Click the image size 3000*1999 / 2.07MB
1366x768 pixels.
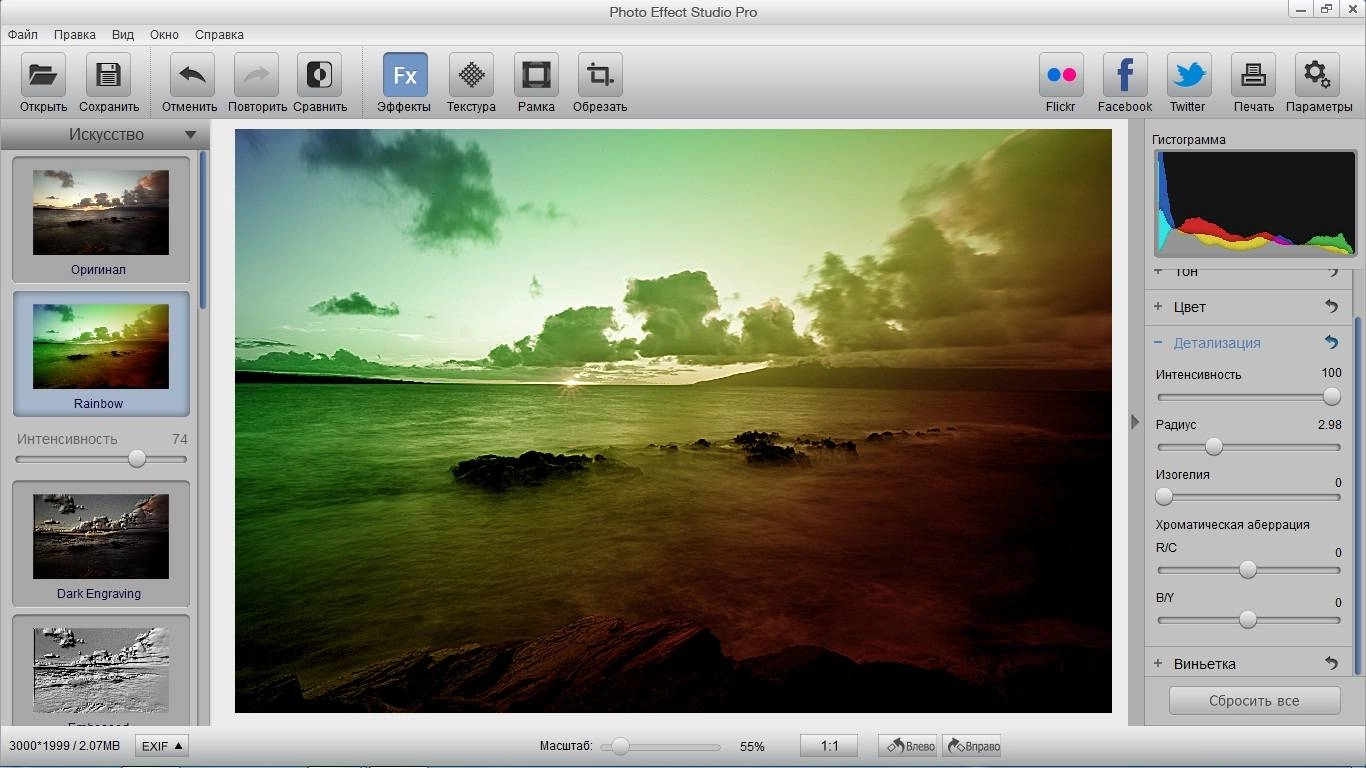pos(64,746)
